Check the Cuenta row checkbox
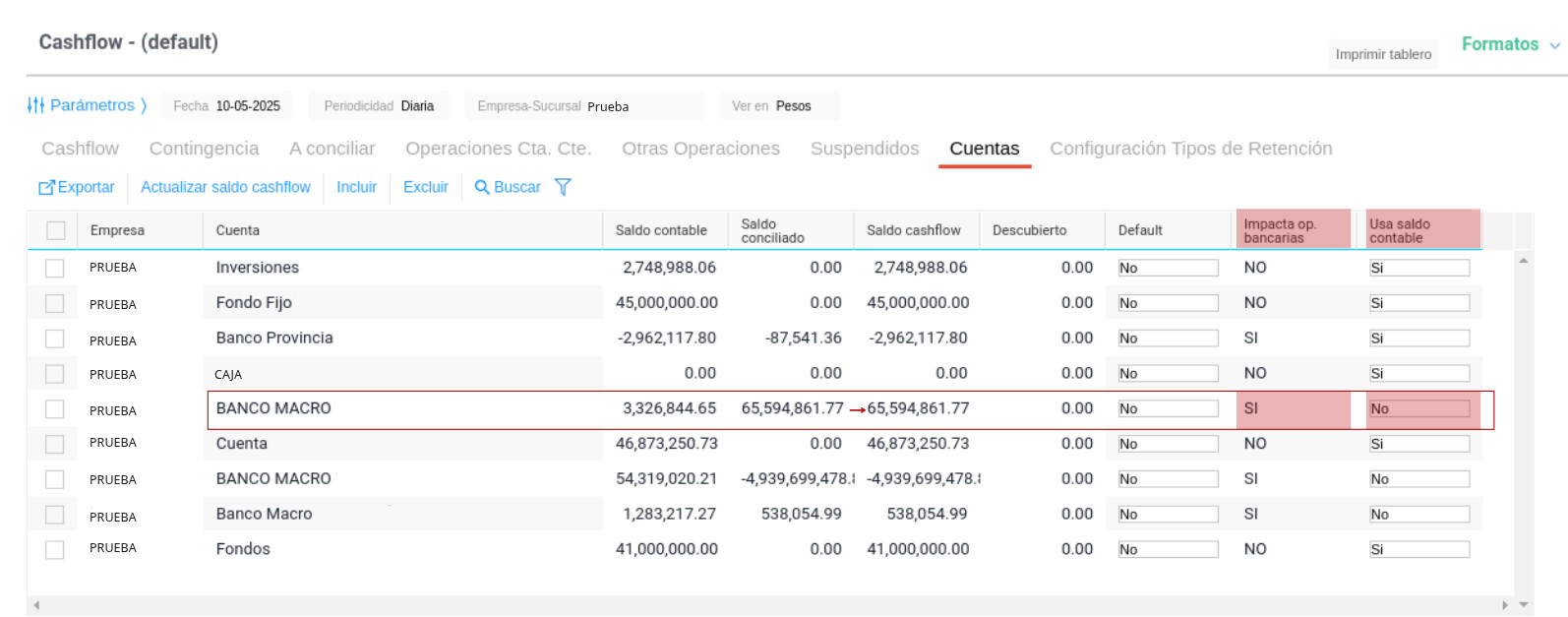The image size is (1568, 617). point(55,444)
